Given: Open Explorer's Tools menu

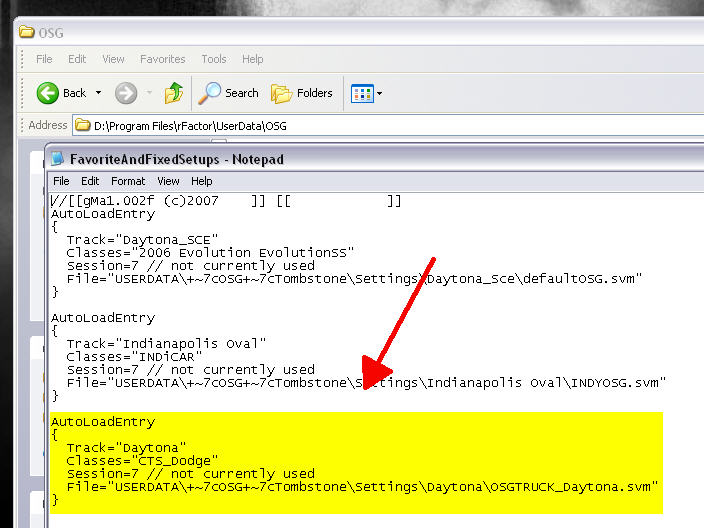Looking at the screenshot, I should point(214,59).
